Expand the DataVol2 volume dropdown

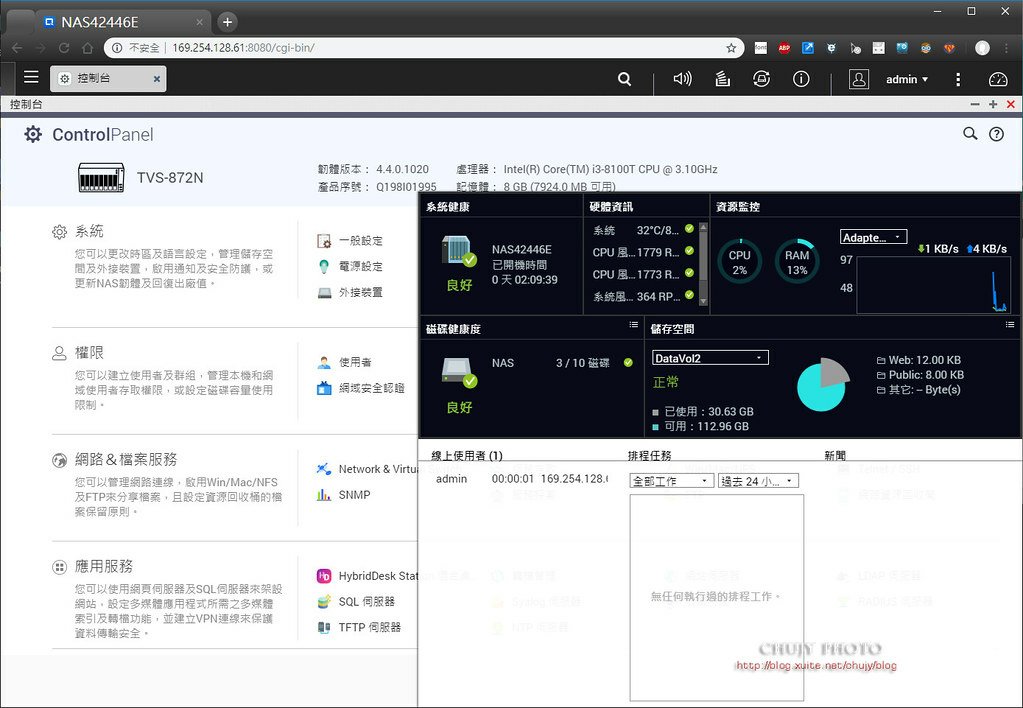(710, 358)
